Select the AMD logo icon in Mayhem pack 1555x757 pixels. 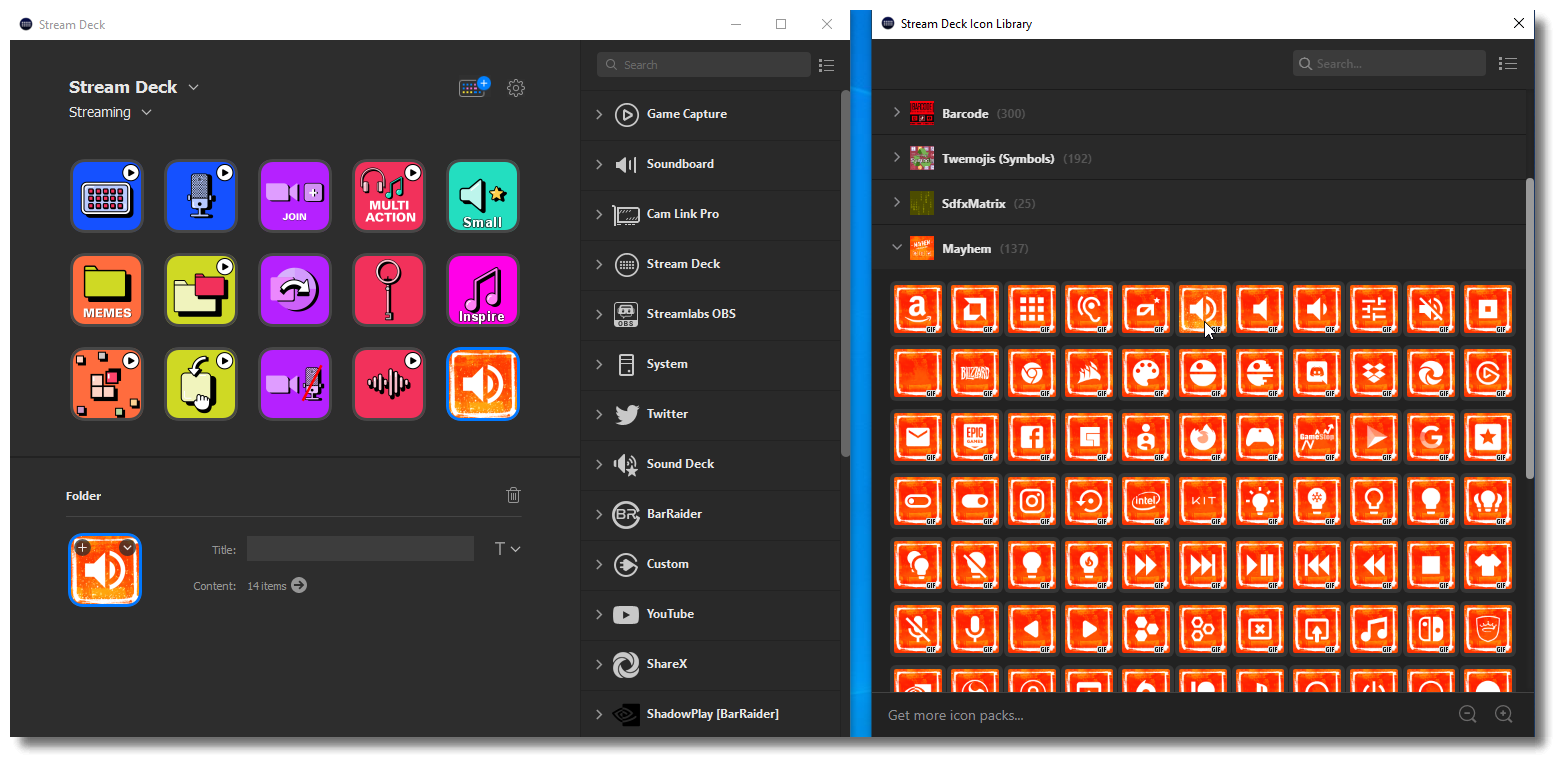coord(974,310)
